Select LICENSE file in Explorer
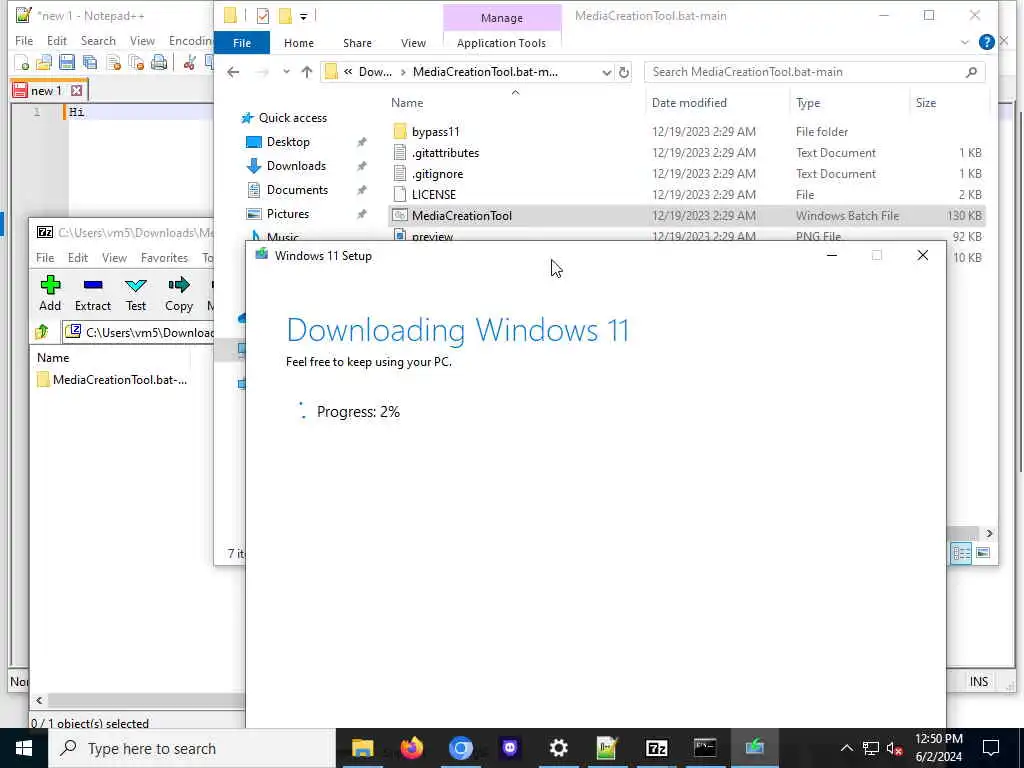 pyautogui.click(x=434, y=195)
